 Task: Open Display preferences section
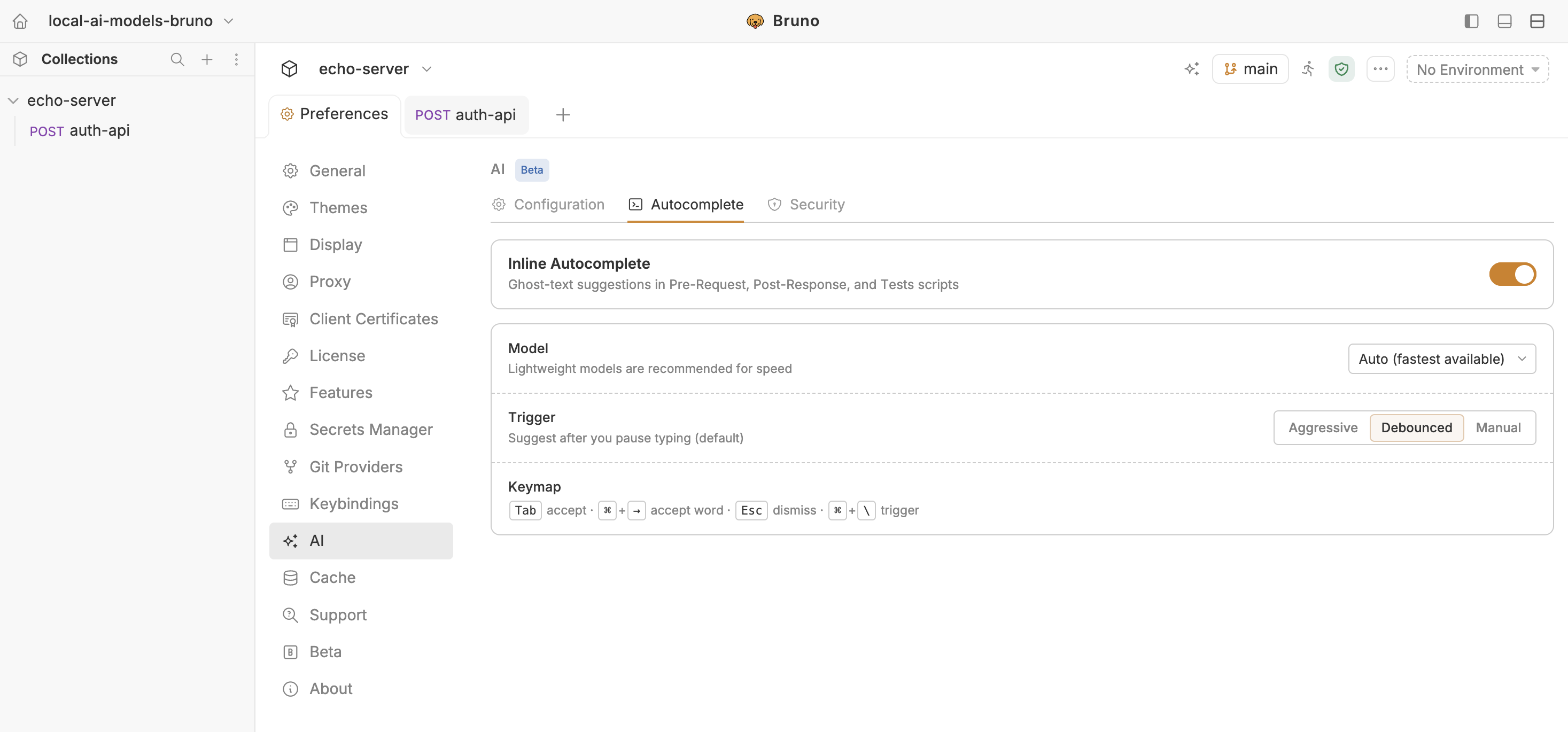click(361, 245)
